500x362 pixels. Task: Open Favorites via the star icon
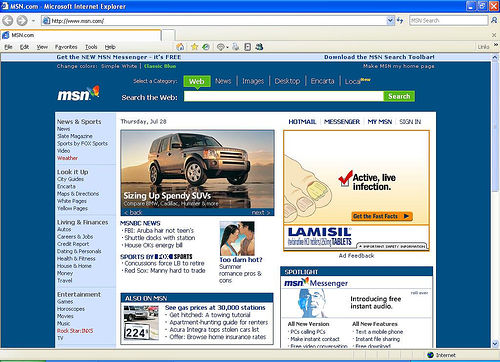[x=195, y=47]
